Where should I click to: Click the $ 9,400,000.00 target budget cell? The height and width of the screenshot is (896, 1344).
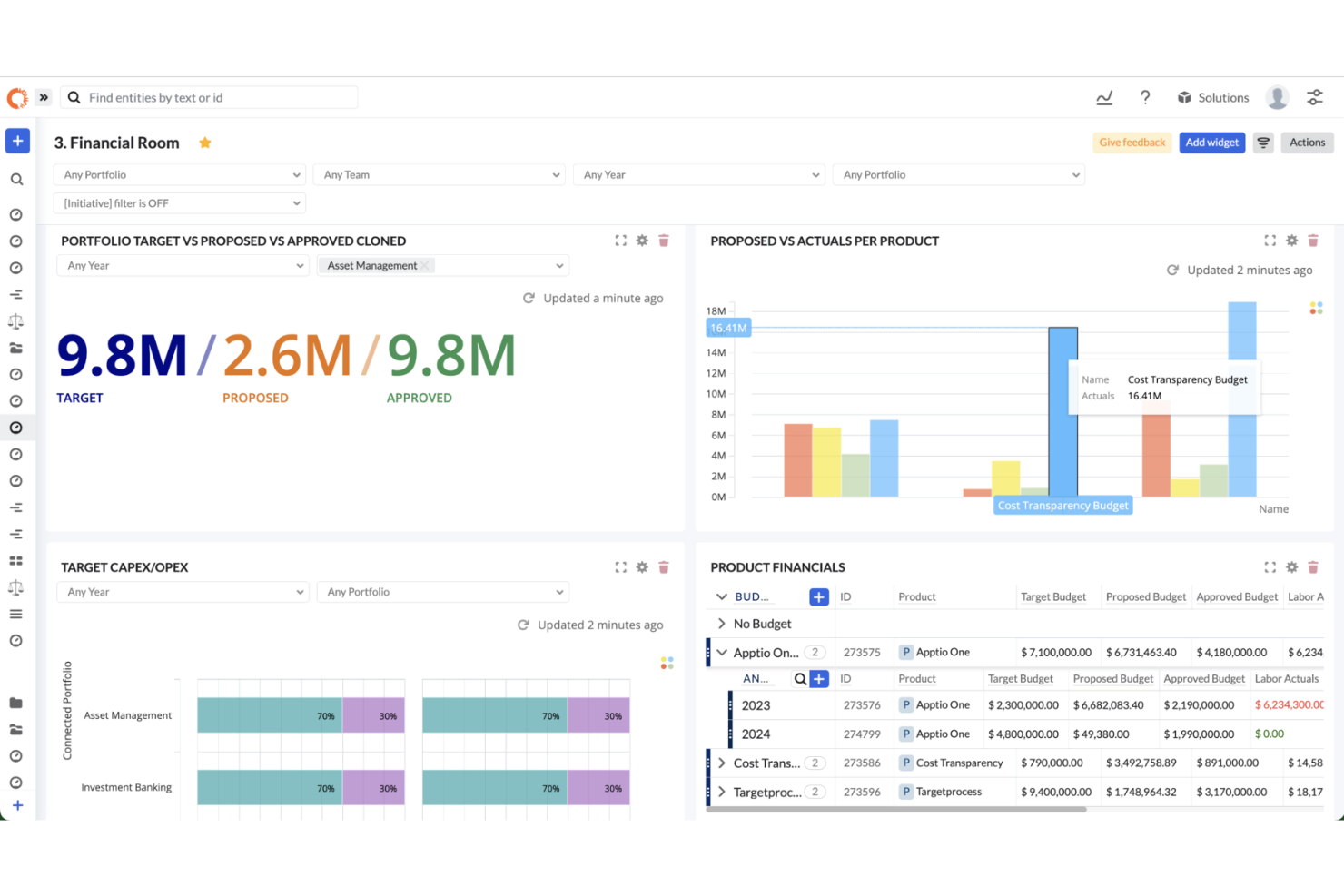(1056, 793)
